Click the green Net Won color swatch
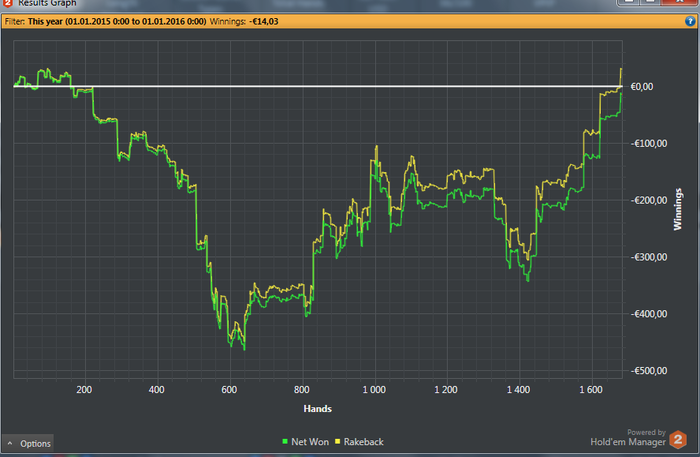The width and height of the screenshot is (700, 457). (285, 442)
